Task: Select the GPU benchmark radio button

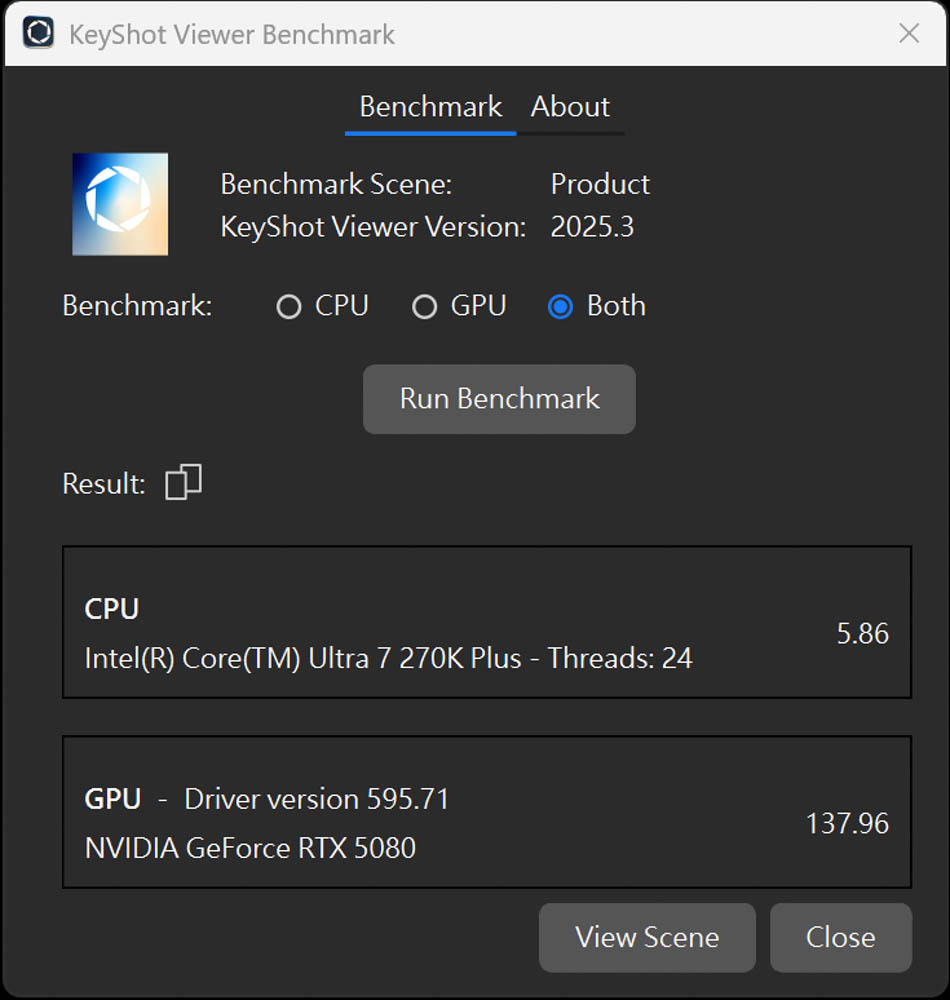Action: click(x=424, y=307)
